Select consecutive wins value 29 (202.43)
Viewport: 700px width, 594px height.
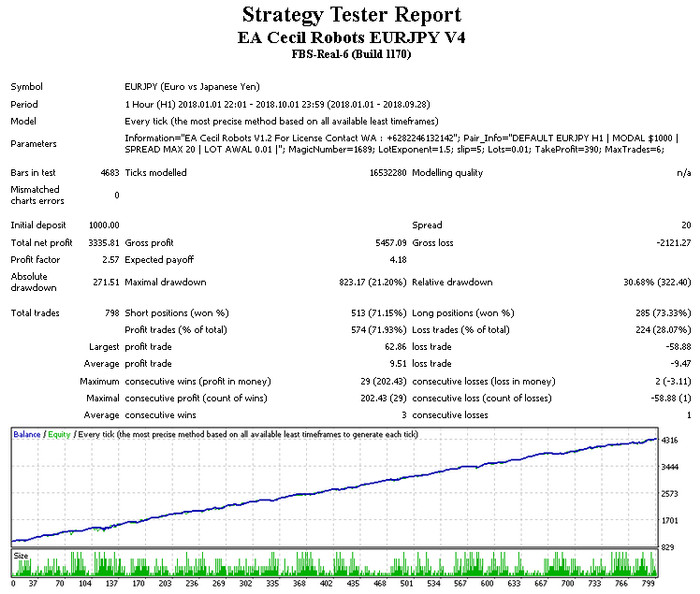(x=383, y=382)
